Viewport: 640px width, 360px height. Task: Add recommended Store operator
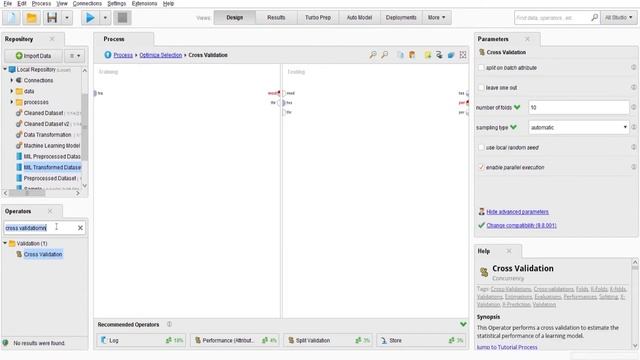pos(420,340)
